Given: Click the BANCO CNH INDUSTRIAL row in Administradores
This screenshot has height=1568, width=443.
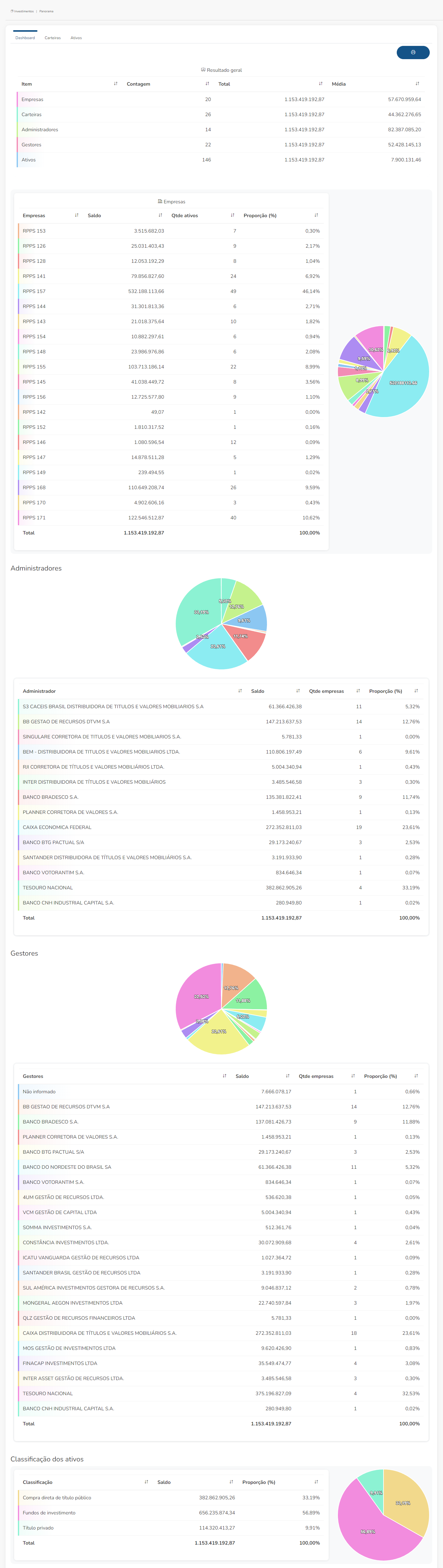Looking at the screenshot, I should 221,903.
